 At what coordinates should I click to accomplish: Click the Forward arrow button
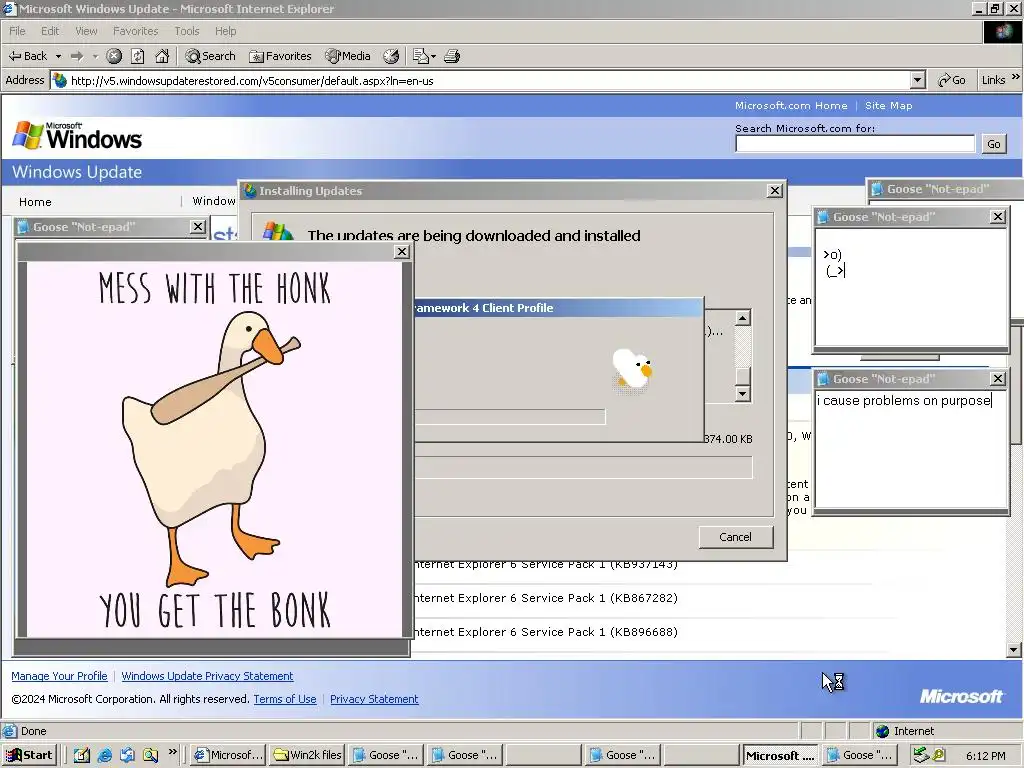pyautogui.click(x=77, y=56)
